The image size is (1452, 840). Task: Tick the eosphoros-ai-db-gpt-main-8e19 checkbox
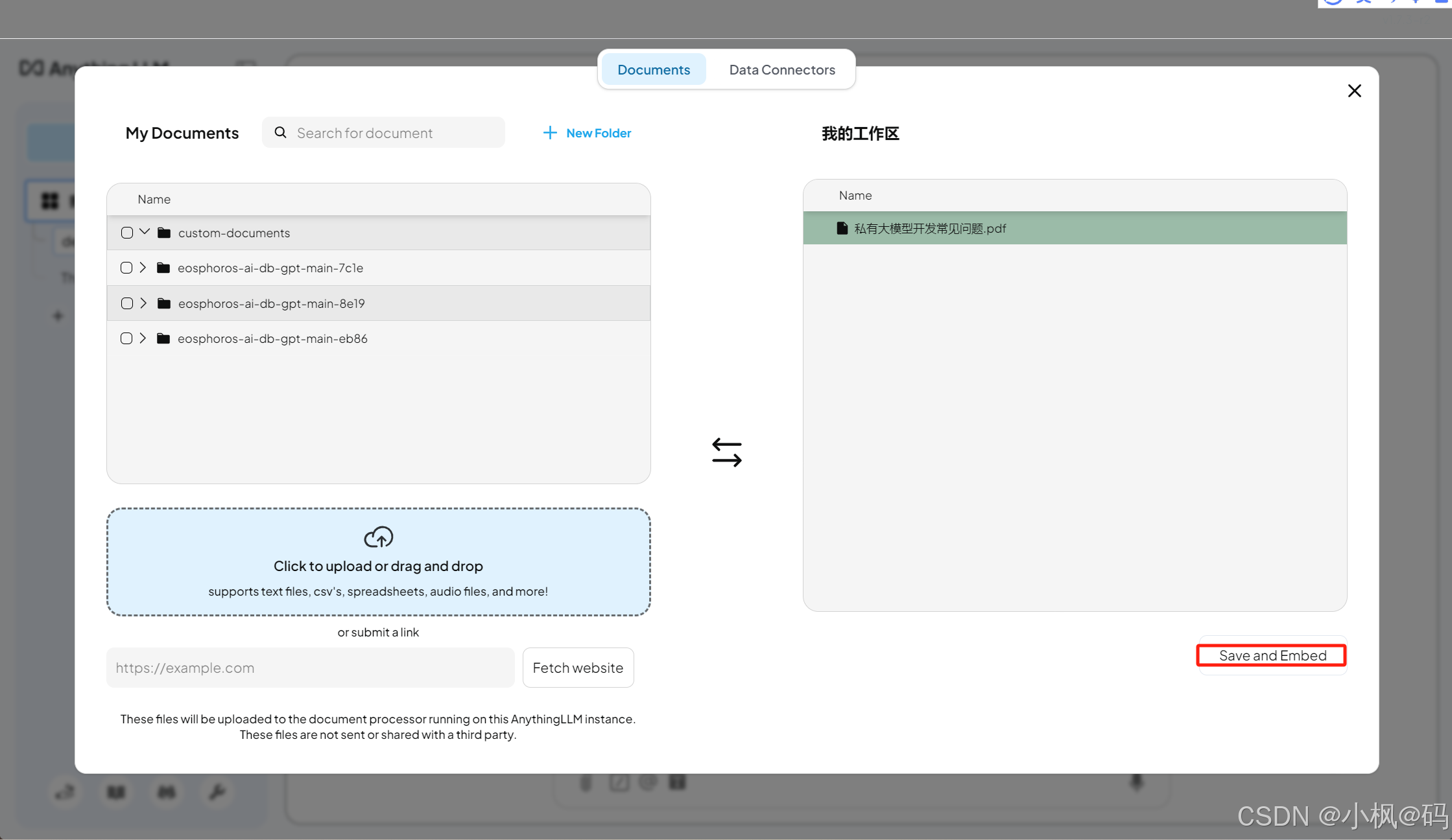click(127, 303)
